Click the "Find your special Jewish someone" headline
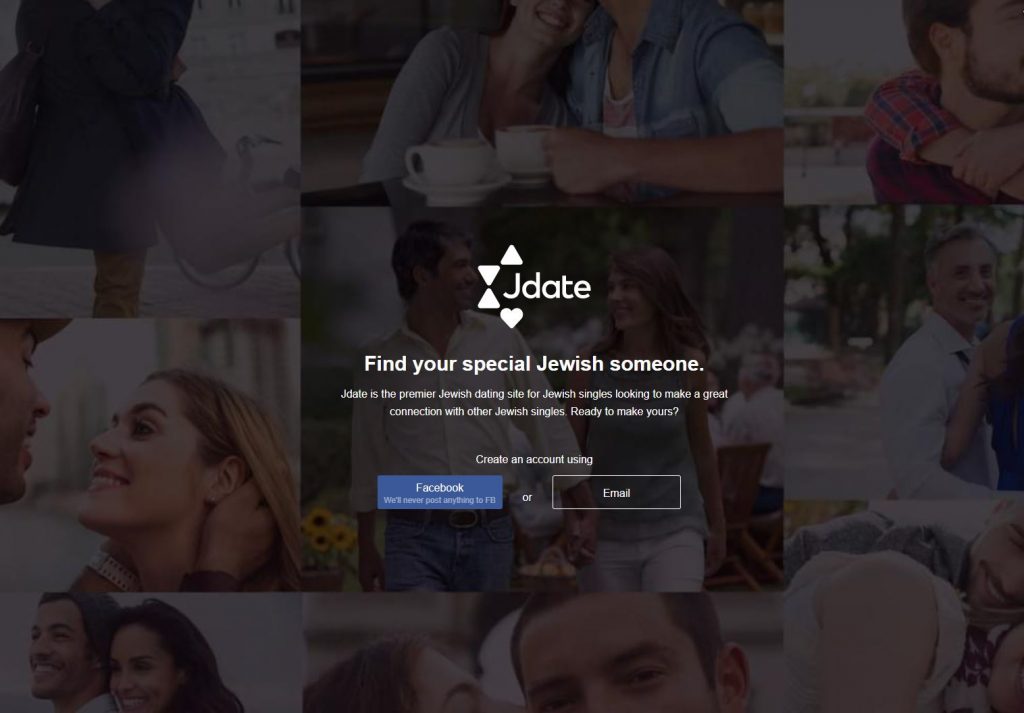 coord(534,364)
